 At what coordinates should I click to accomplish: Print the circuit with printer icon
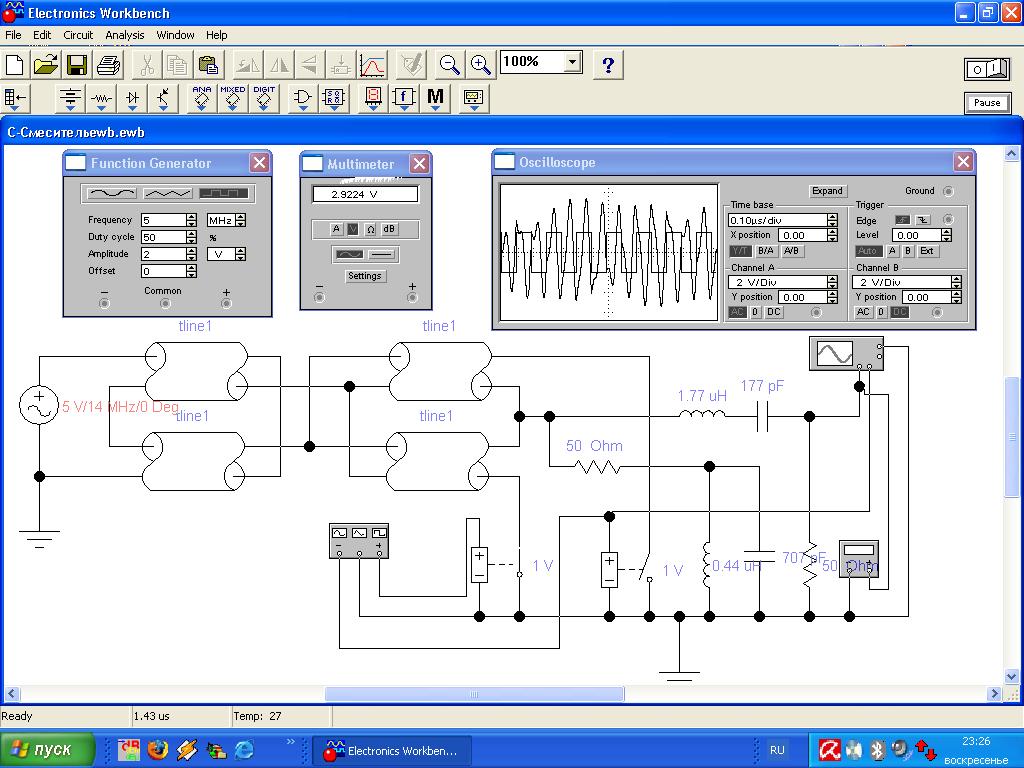(x=108, y=65)
